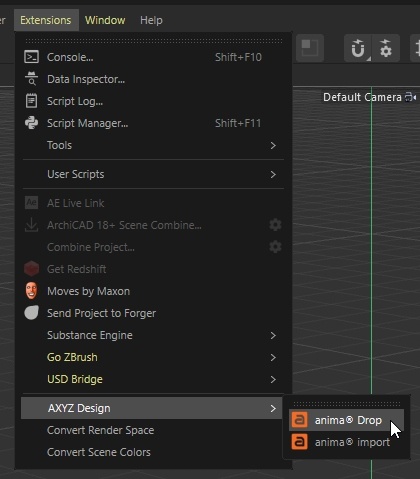Viewport: 420px width, 479px height.
Task: Toggle the snap magnet toolbar icon
Action: click(x=358, y=48)
